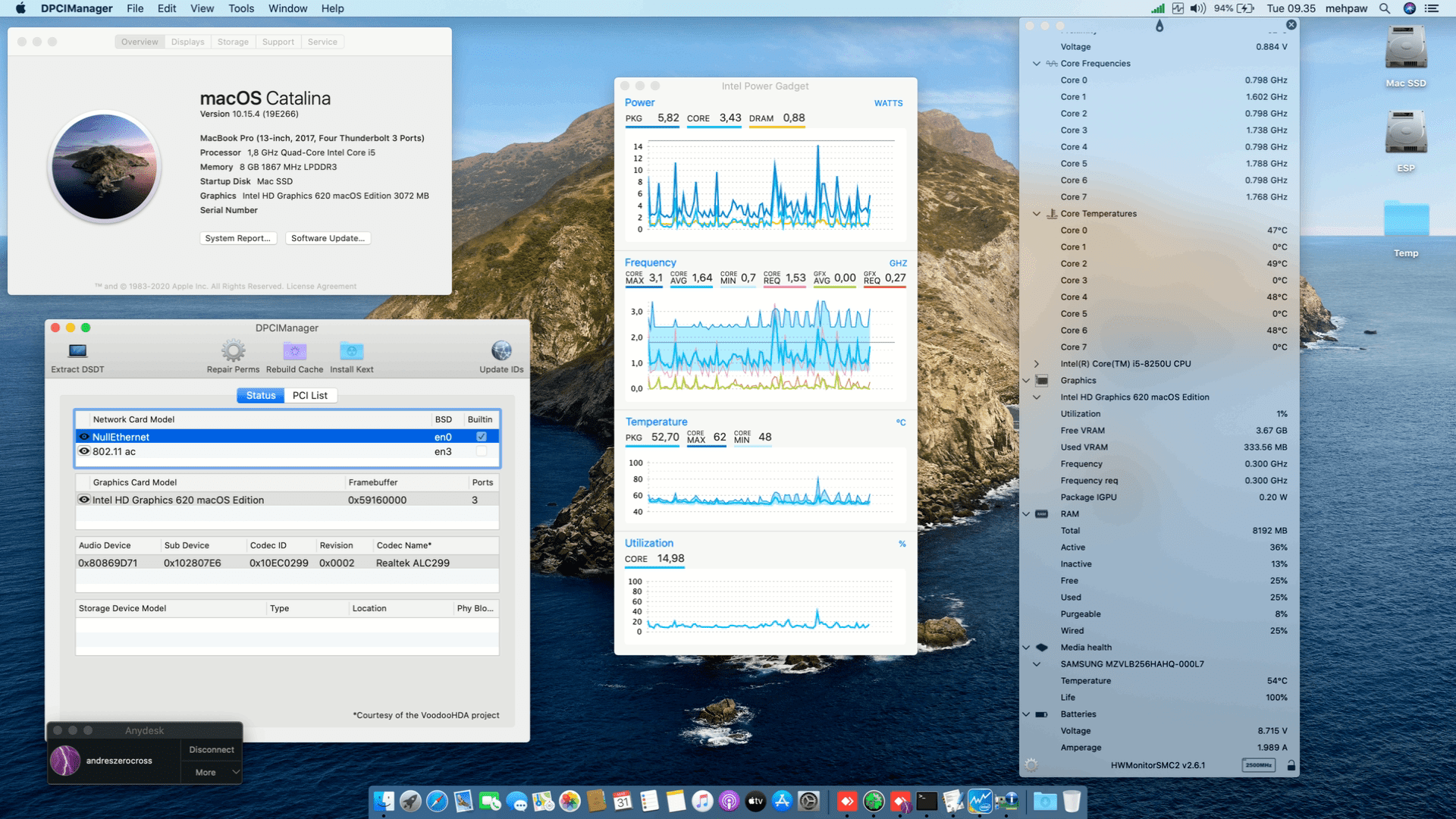The height and width of the screenshot is (819, 1456).
Task: Open the Terminal icon in the Dock
Action: [927, 801]
